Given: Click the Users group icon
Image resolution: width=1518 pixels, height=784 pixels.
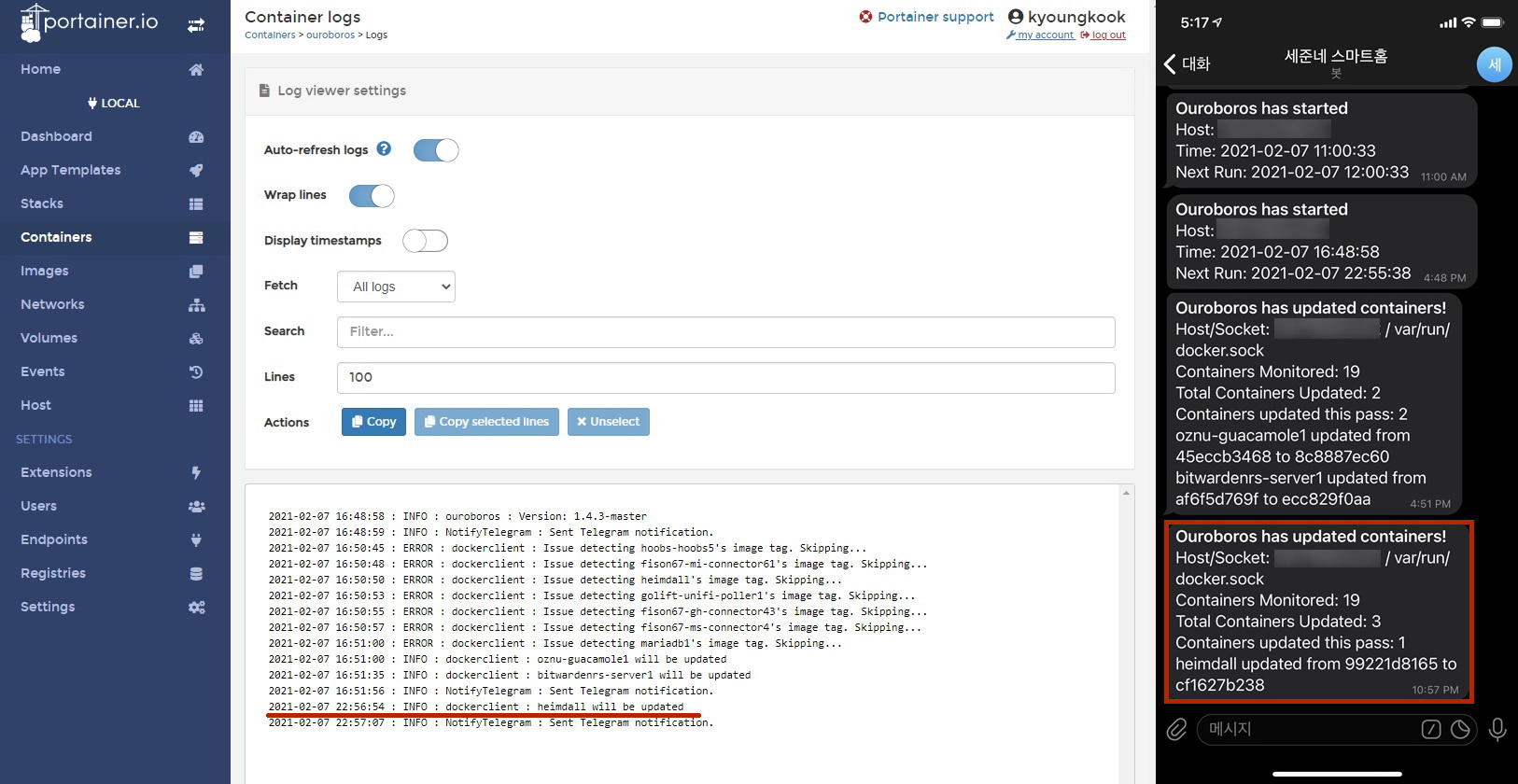Looking at the screenshot, I should tap(196, 506).
